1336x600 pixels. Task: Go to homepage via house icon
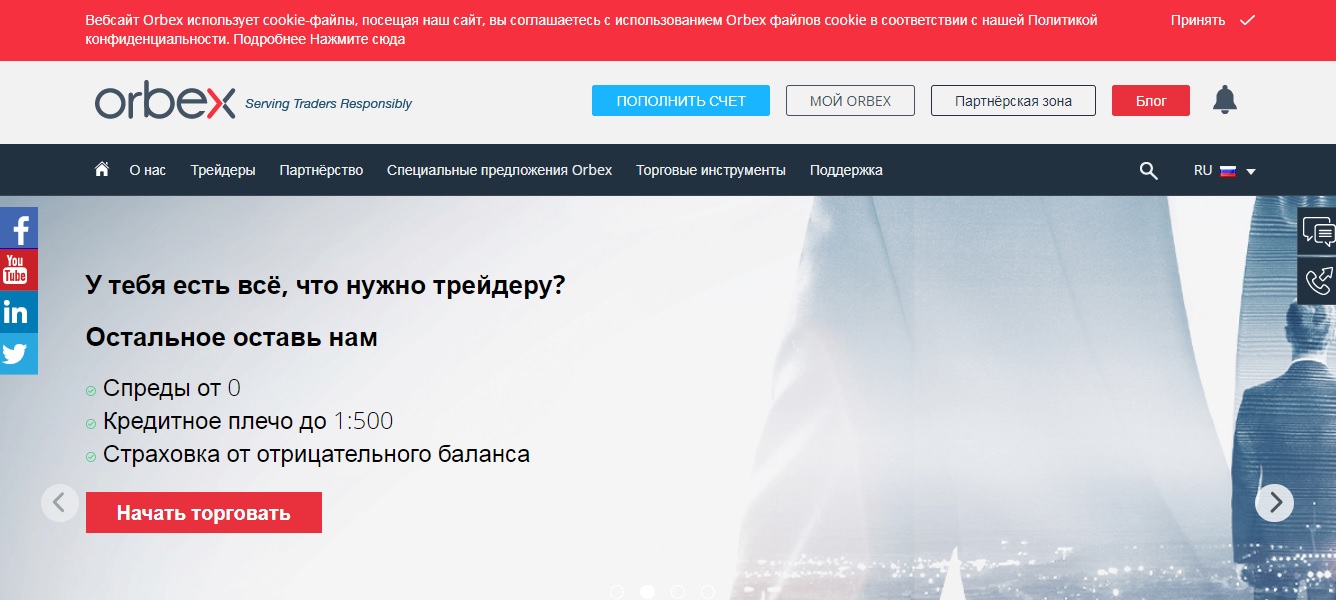coord(101,170)
